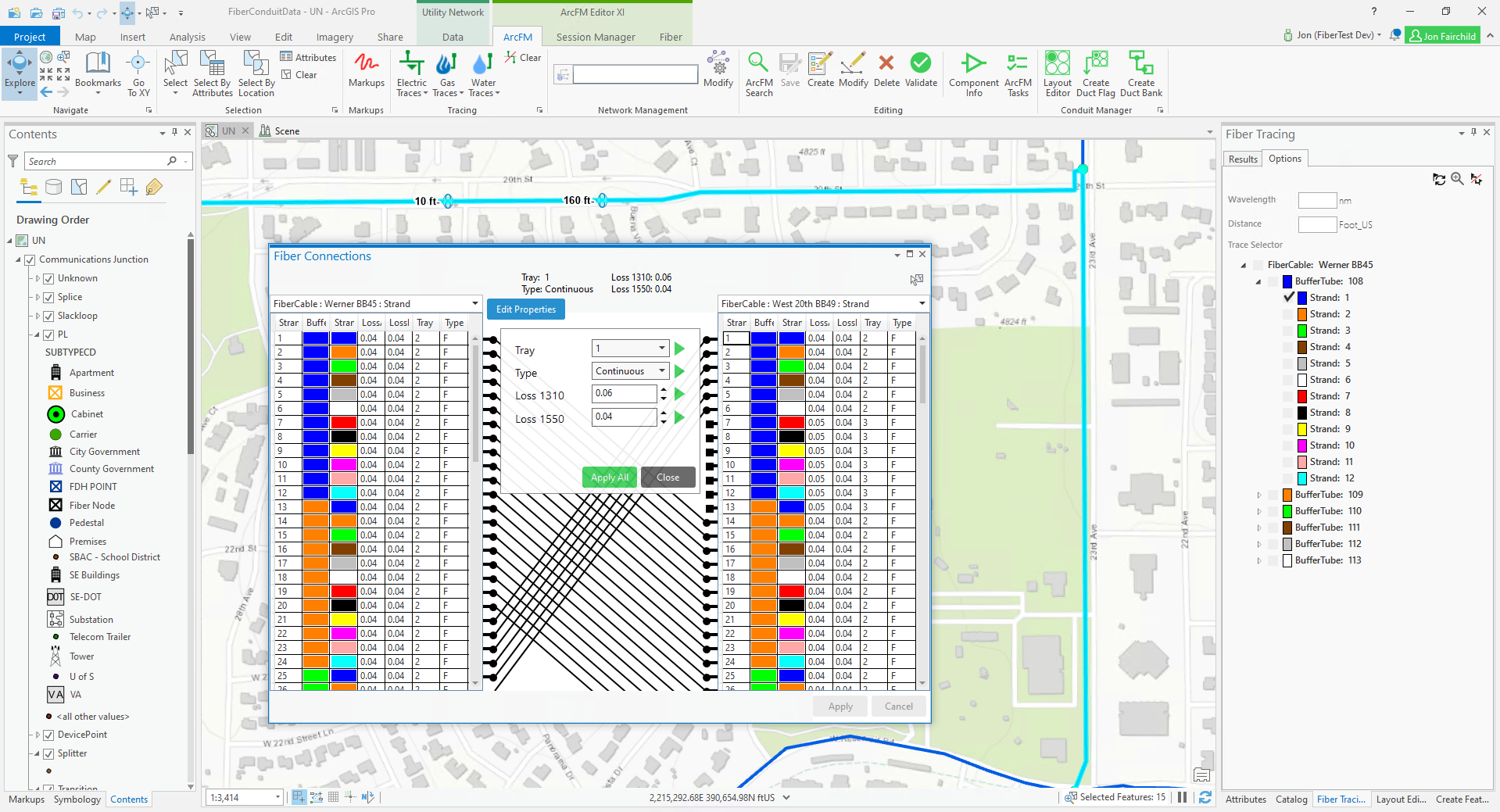Switch Contents to List By Editing
Image resolution: width=1500 pixels, height=812 pixels.
[x=104, y=187]
